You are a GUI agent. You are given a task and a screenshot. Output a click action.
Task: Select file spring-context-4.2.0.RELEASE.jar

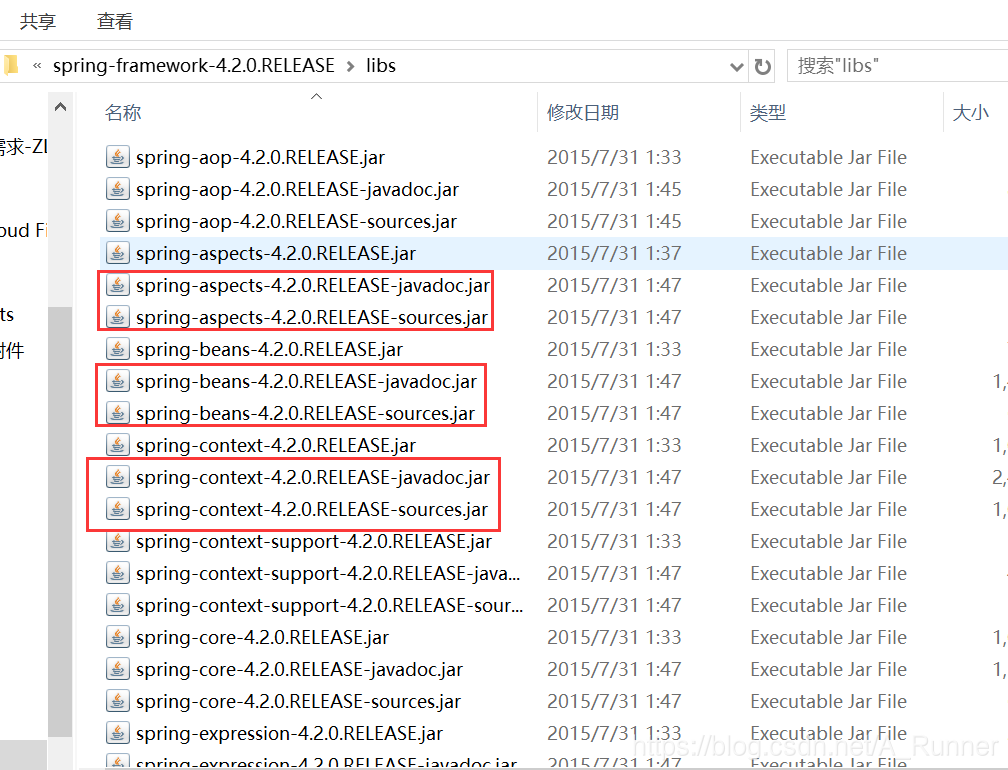pos(276,445)
